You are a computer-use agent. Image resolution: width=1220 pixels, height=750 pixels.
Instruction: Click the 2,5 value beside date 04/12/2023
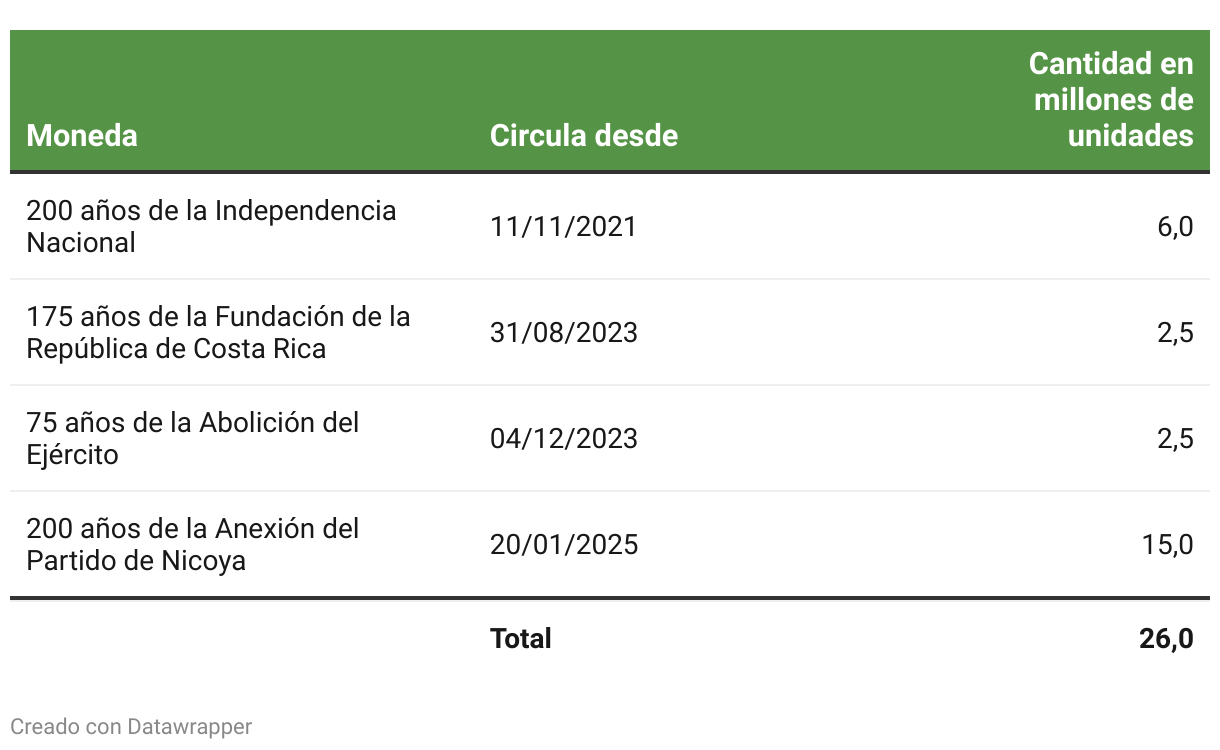pyautogui.click(x=1175, y=439)
